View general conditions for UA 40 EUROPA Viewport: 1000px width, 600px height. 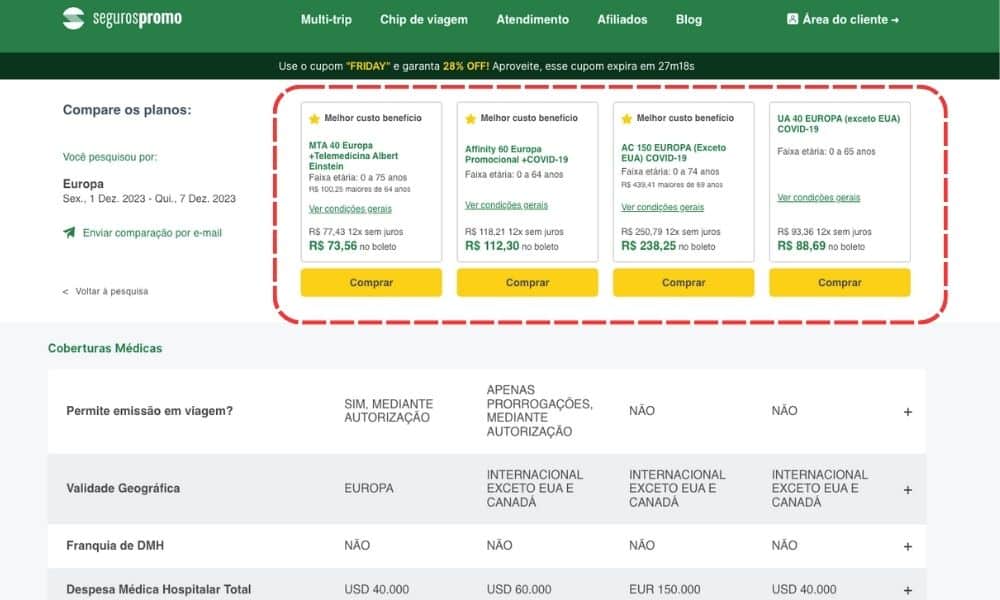(x=818, y=198)
